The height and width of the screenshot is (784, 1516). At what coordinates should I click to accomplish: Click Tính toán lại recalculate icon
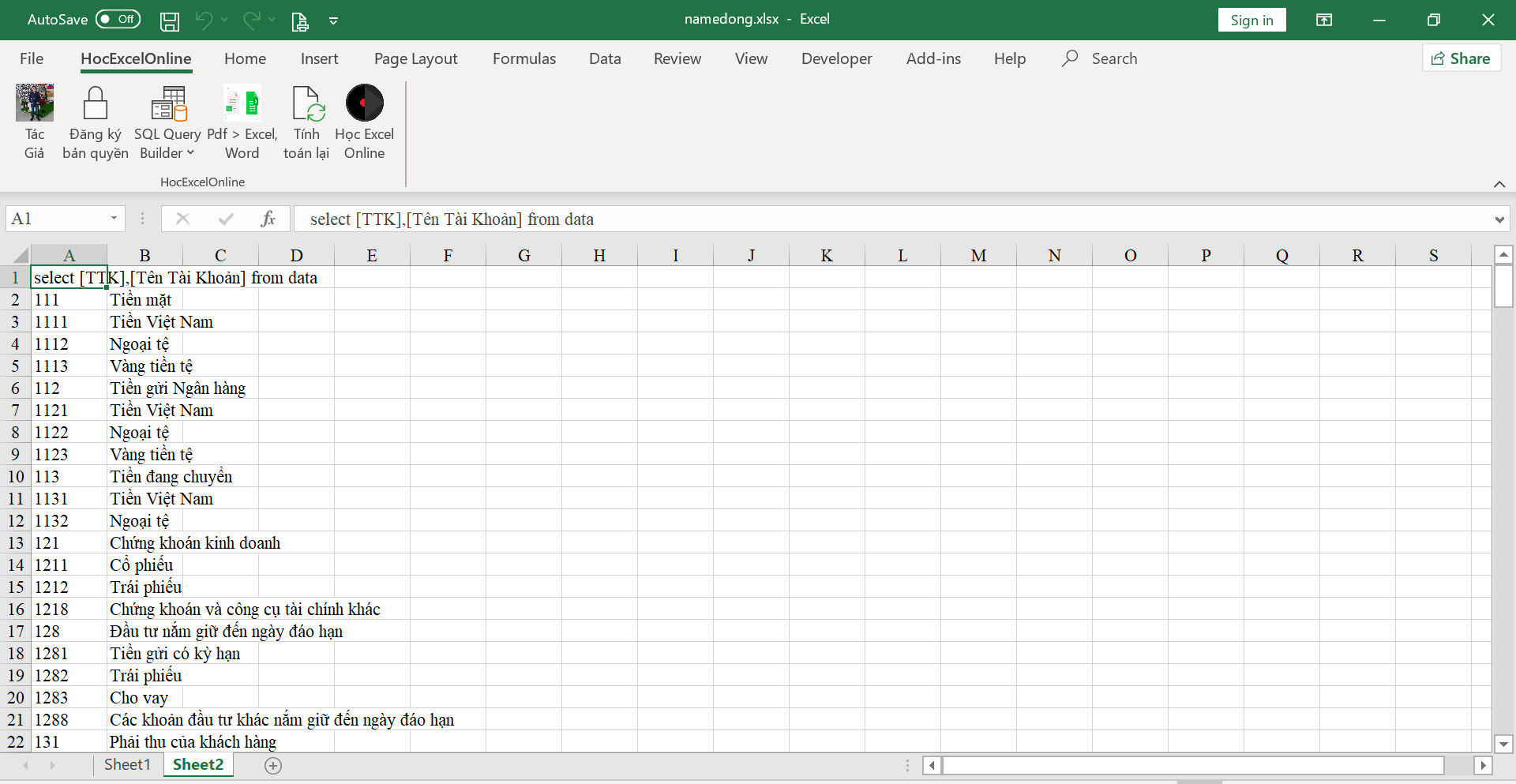[306, 104]
